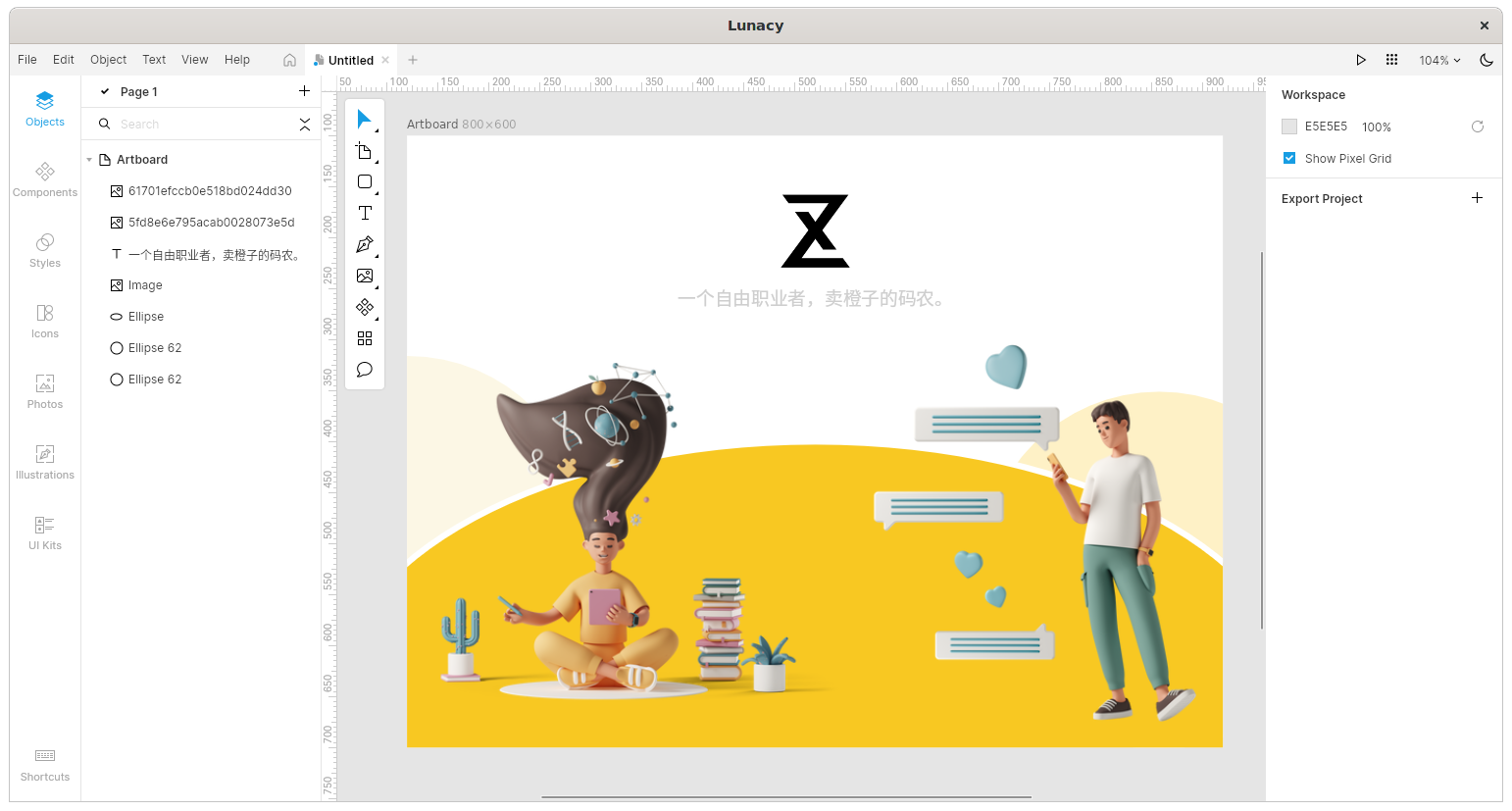This screenshot has height=811, width=1512.
Task: Switch to the Untitled document tab
Action: pos(350,60)
